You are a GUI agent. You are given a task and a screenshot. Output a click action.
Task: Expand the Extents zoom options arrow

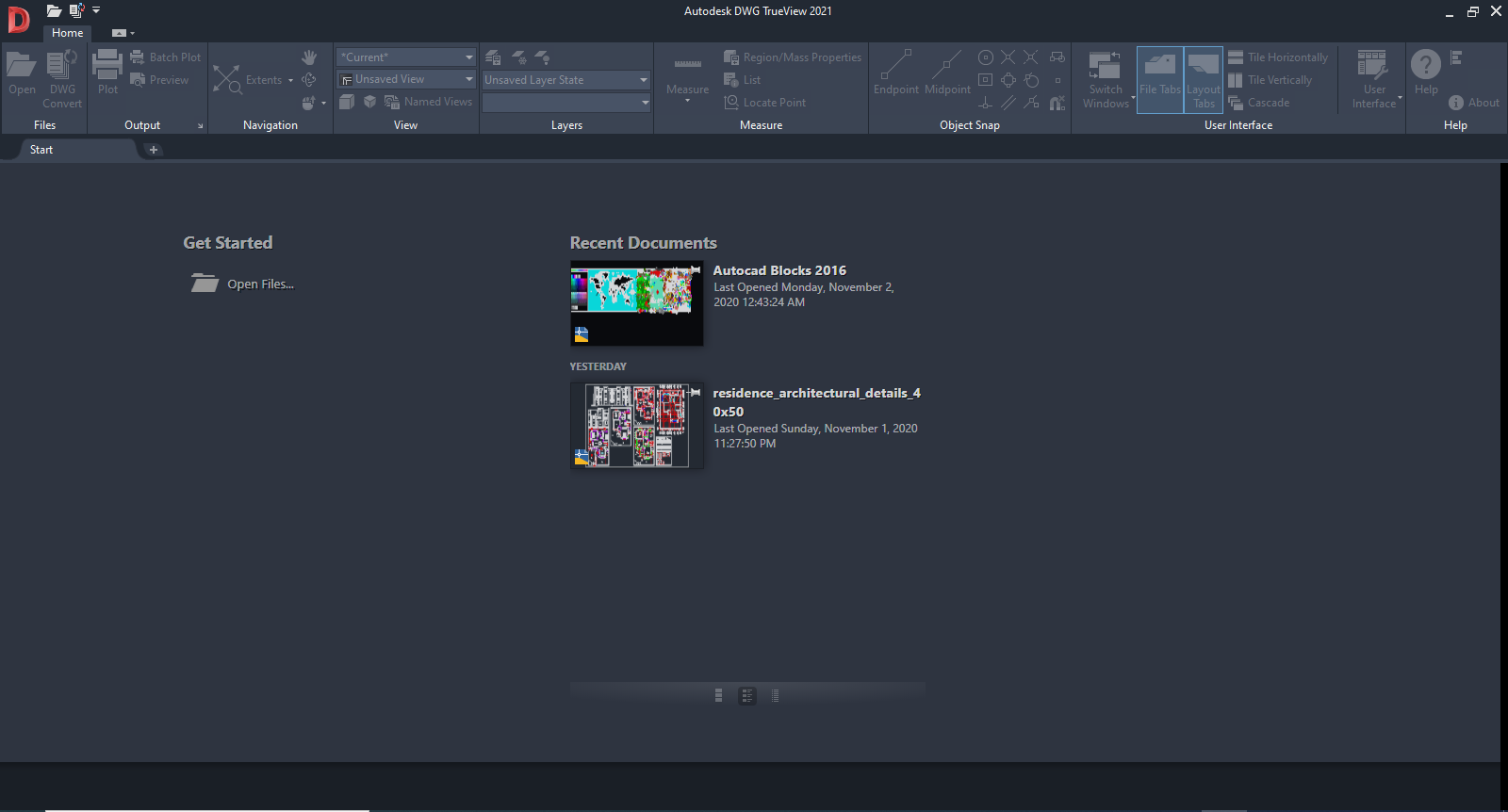point(290,81)
